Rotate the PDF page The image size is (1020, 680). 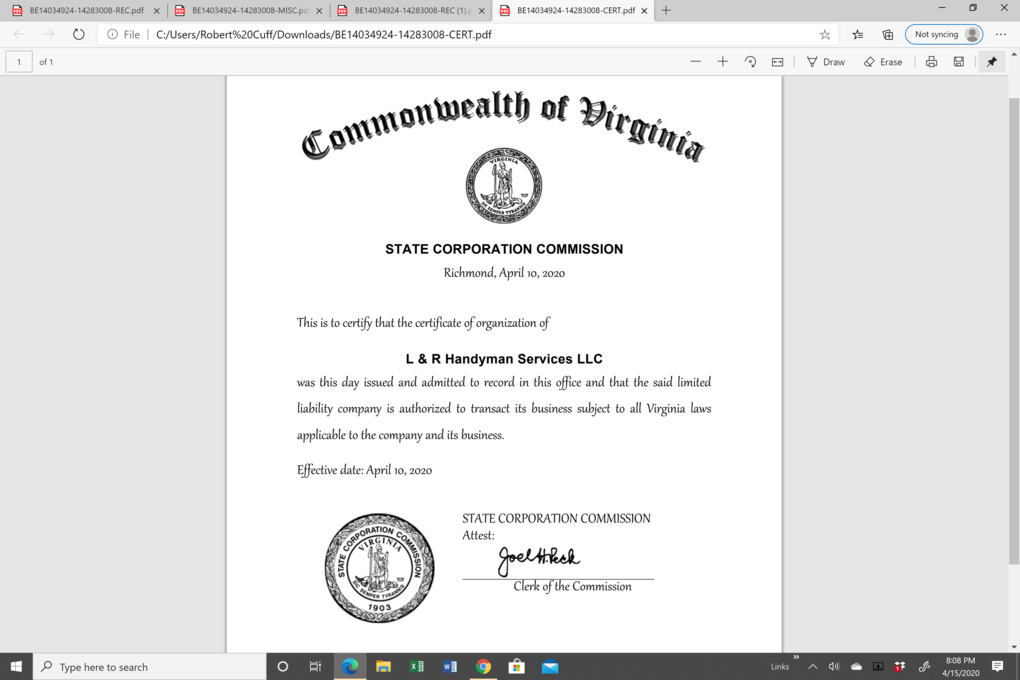pyautogui.click(x=749, y=61)
